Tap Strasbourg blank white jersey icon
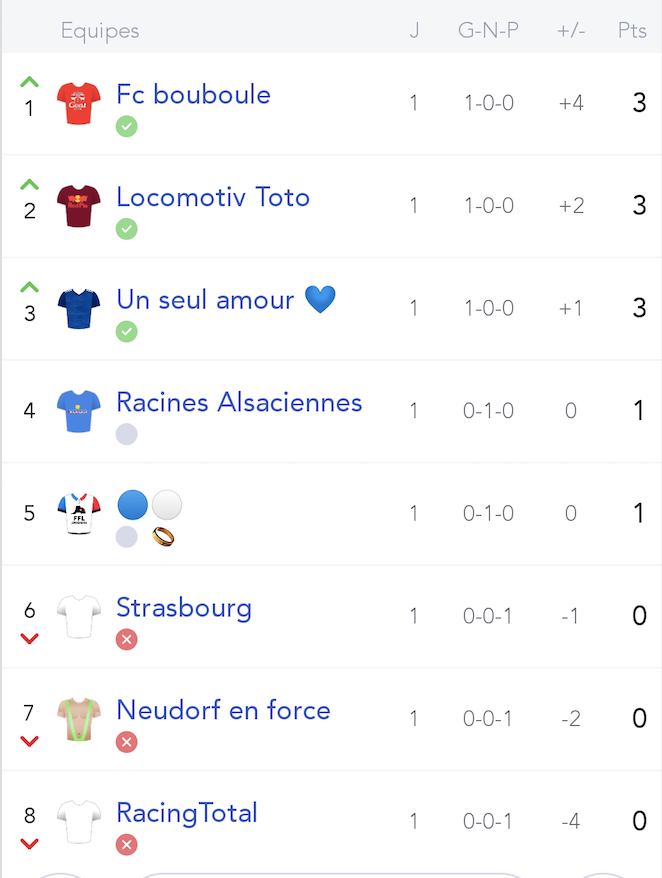 78,617
